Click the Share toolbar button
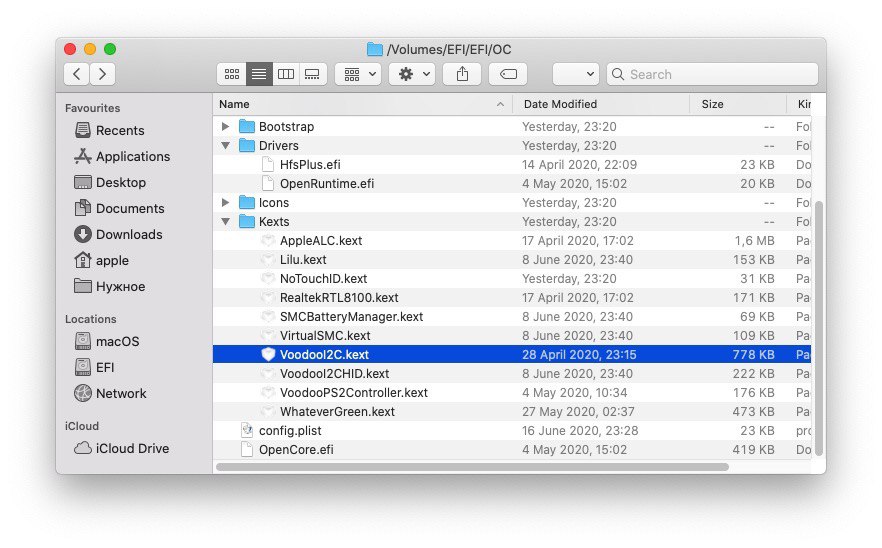This screenshot has width=882, height=548. [462, 74]
